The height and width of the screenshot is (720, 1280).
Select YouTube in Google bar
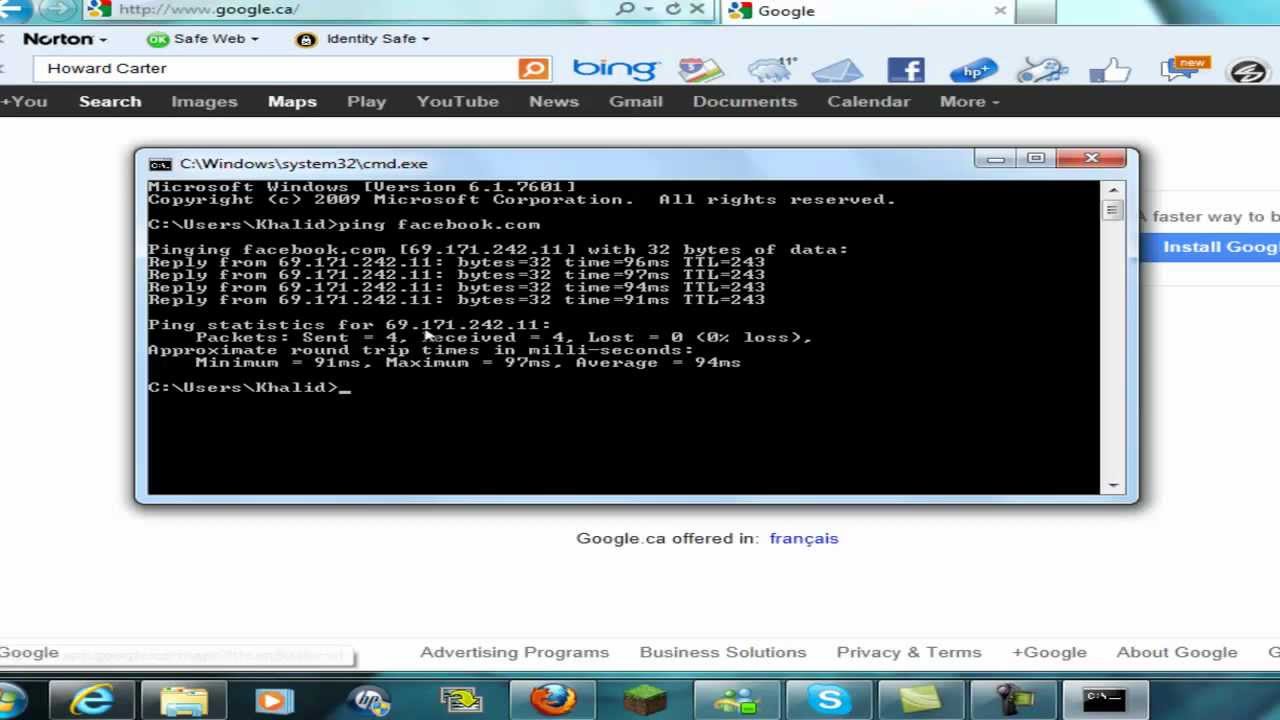coord(457,101)
